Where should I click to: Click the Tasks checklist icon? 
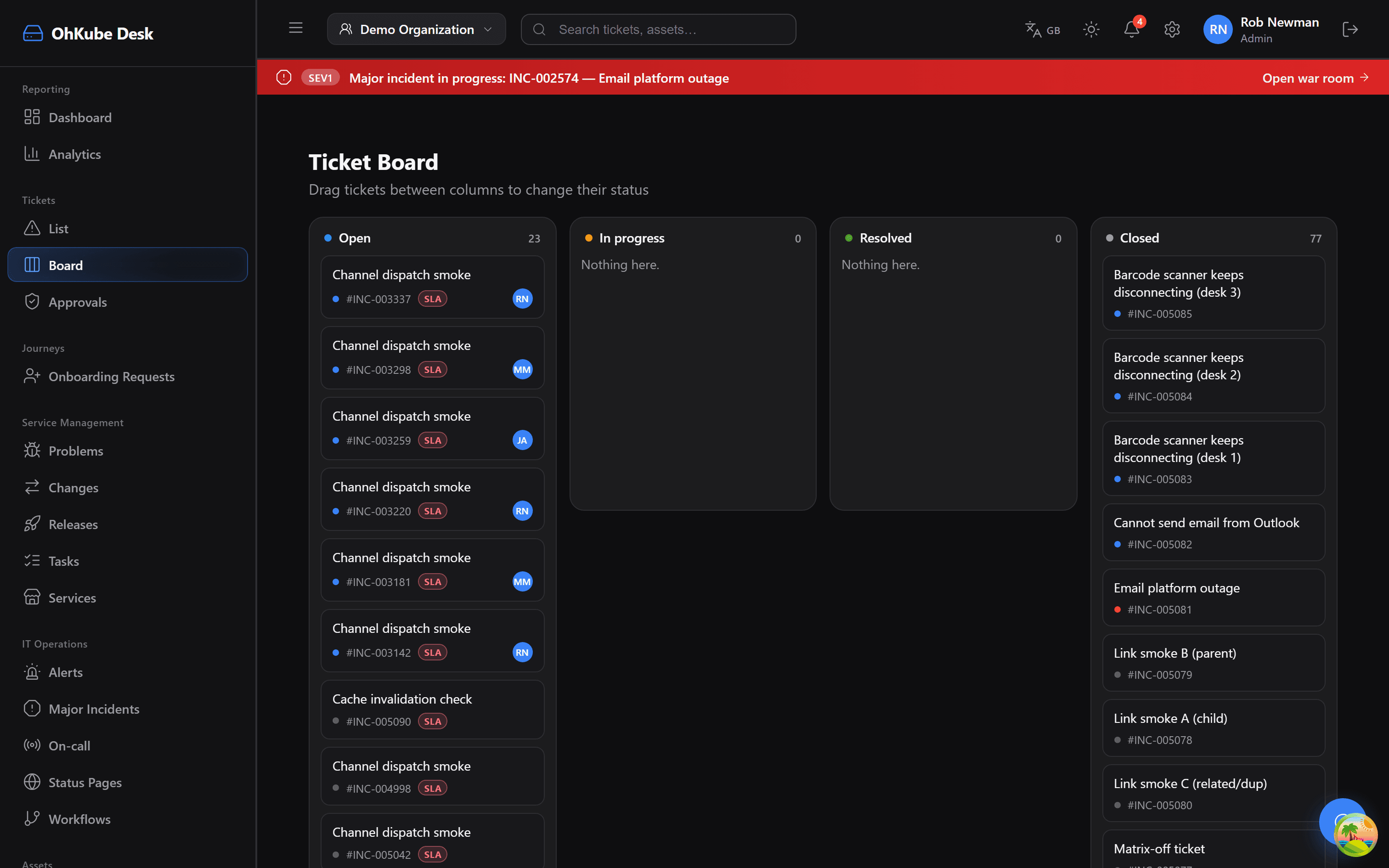click(x=32, y=561)
